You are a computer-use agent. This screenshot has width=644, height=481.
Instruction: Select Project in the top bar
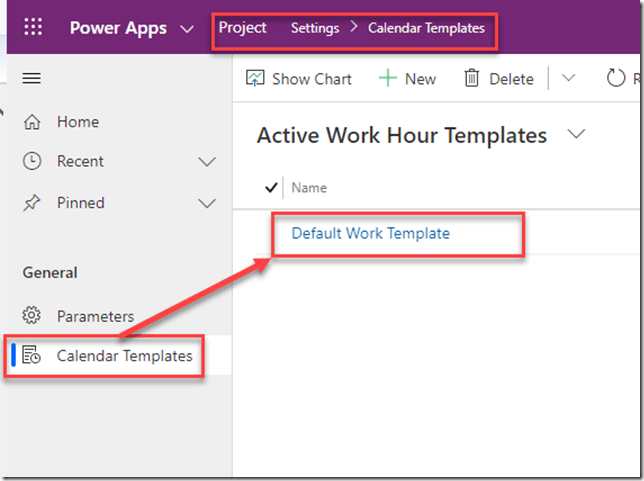[243, 28]
